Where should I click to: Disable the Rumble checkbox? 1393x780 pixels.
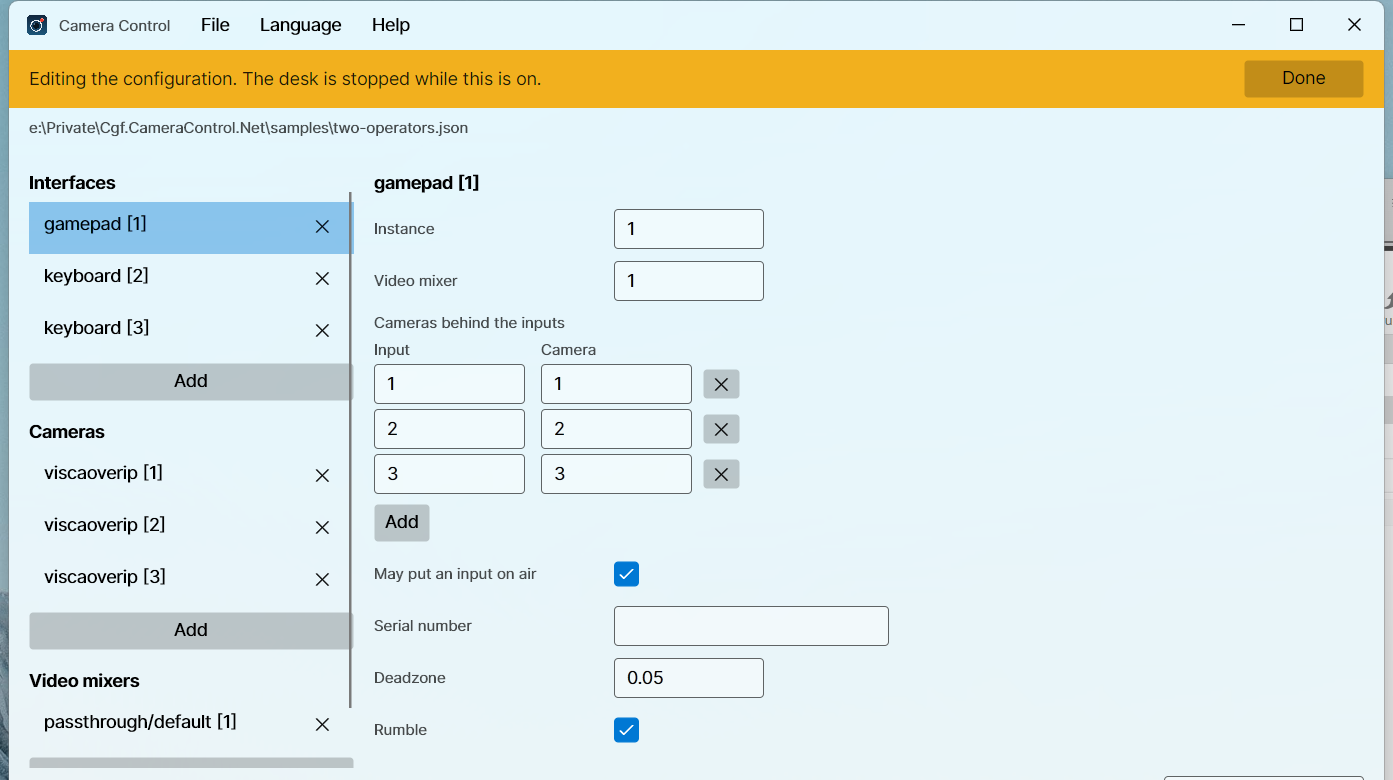(626, 730)
